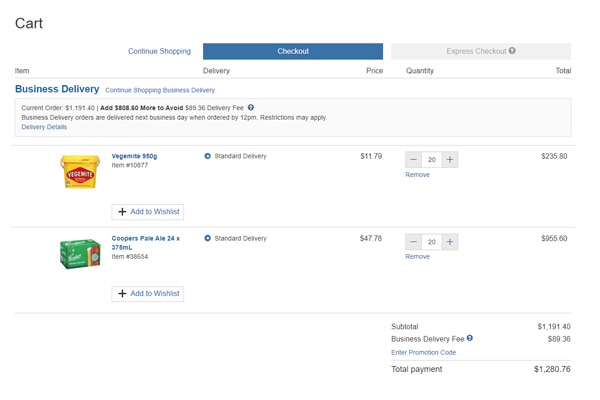Select Standard Delivery for Vegemite
Viewport: 600px width, 400px height.
[x=207, y=156]
